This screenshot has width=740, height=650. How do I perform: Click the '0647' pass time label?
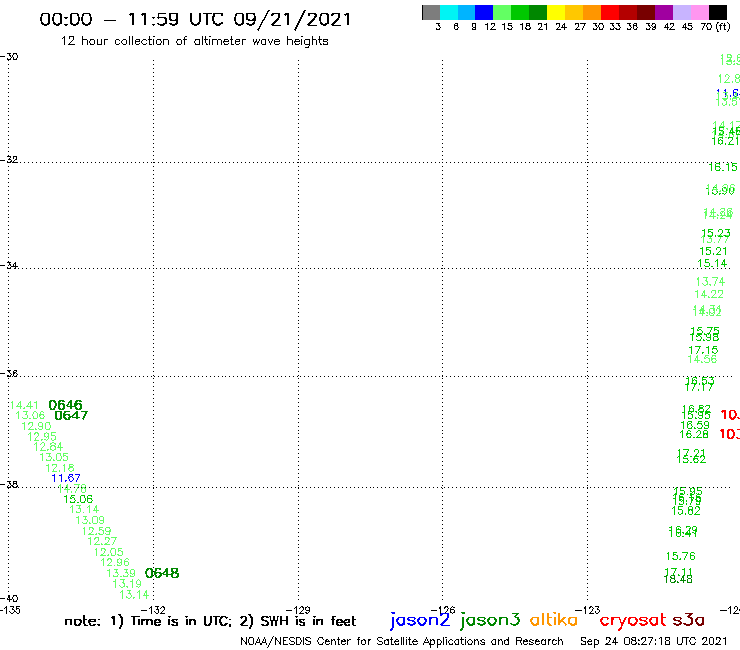pos(71,415)
